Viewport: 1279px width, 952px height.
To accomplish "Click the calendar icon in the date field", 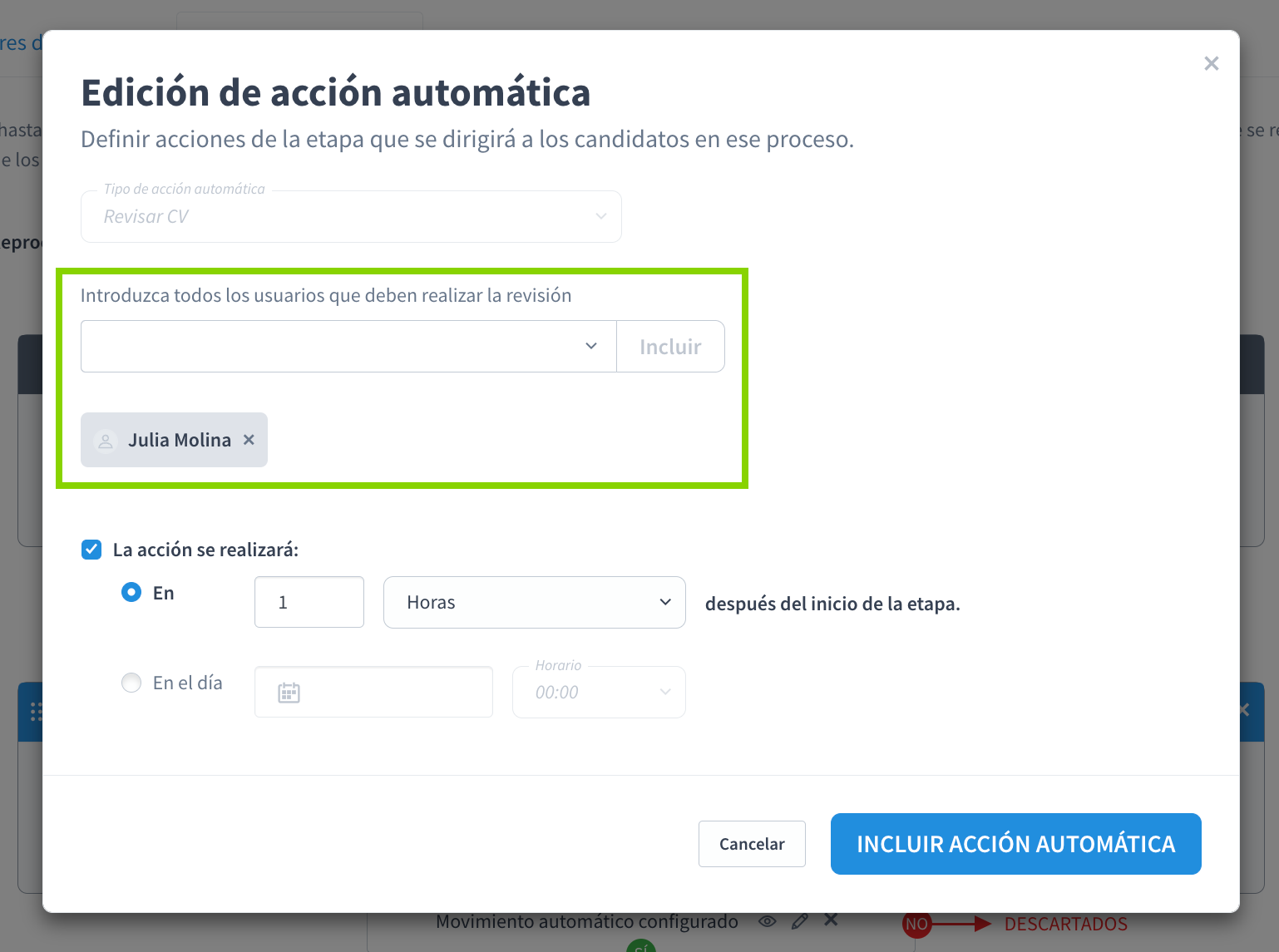I will coord(289,691).
